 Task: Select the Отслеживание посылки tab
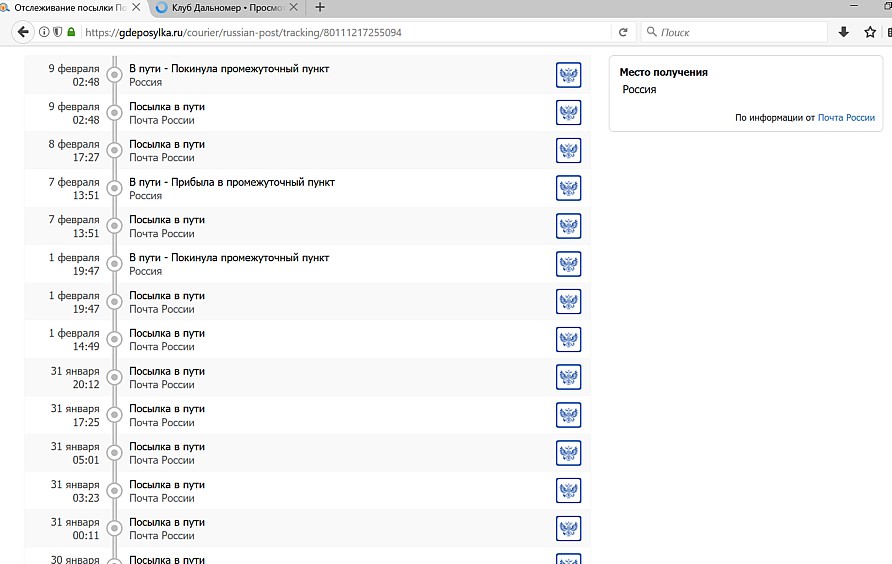pos(65,7)
